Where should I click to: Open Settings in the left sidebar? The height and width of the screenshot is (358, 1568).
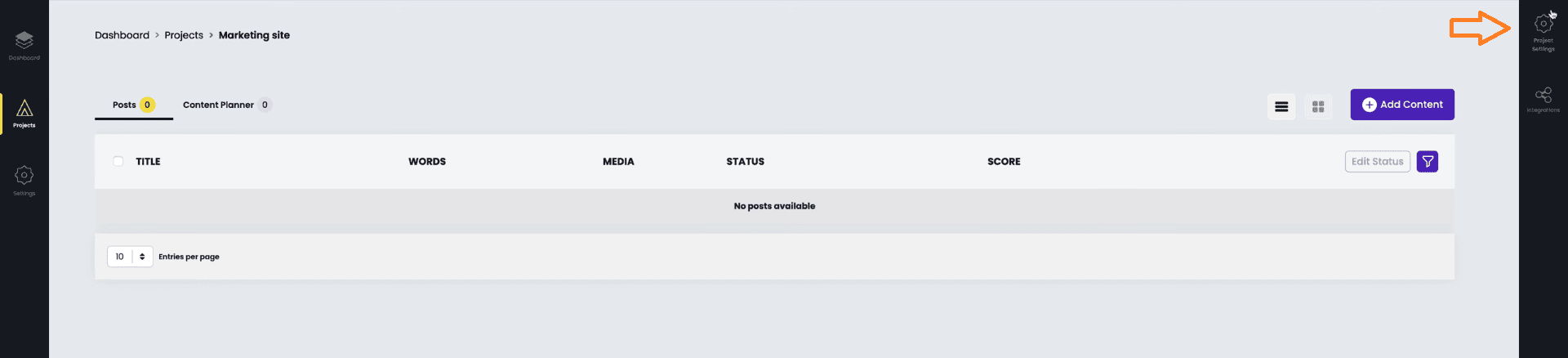tap(24, 181)
